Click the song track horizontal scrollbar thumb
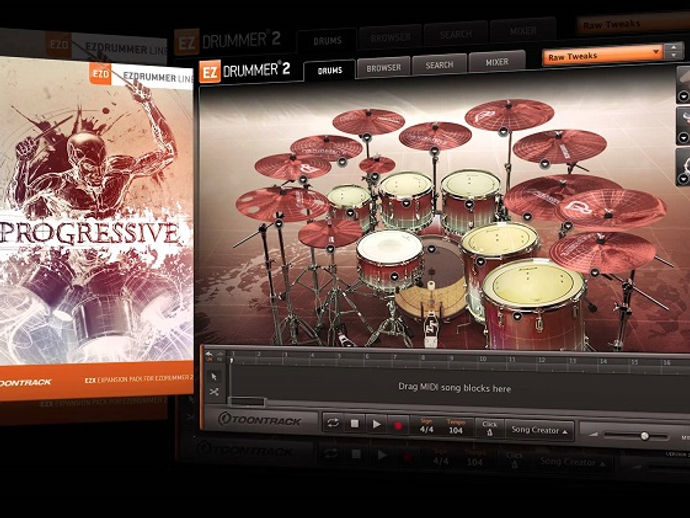 (x=247, y=401)
